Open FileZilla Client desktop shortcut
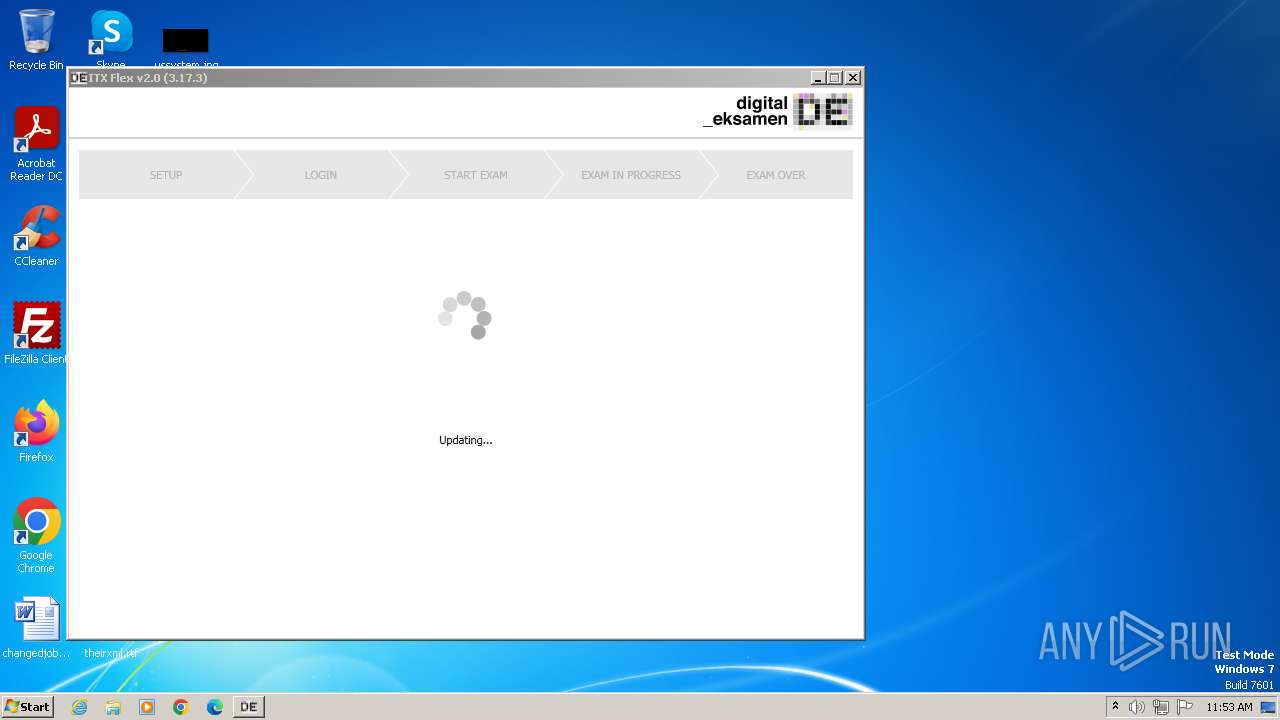Screen dimensions: 1280x720 pos(36,333)
